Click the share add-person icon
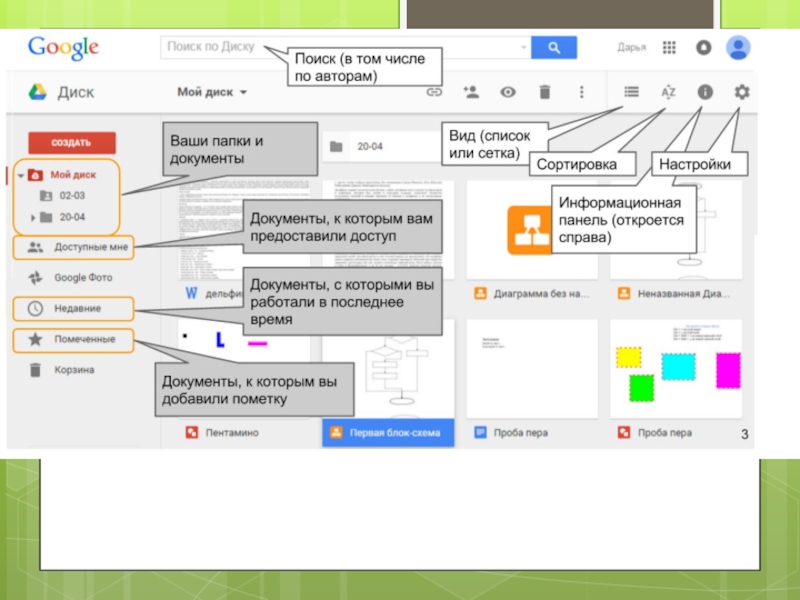The width and height of the screenshot is (800, 600). (471, 92)
